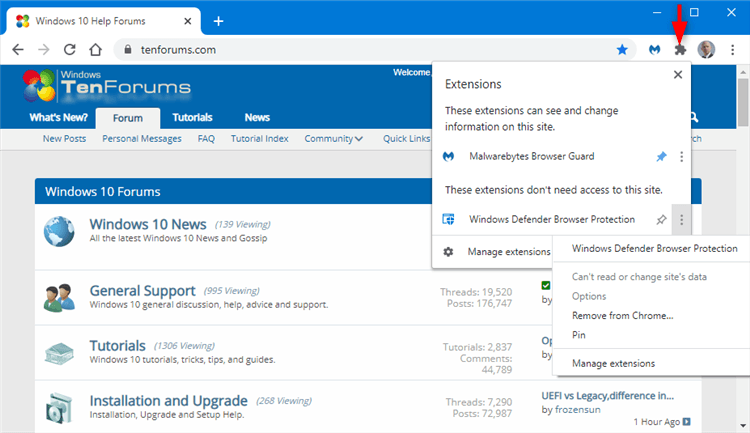
Task: Choose Pin in the context menu
Action: pos(578,335)
